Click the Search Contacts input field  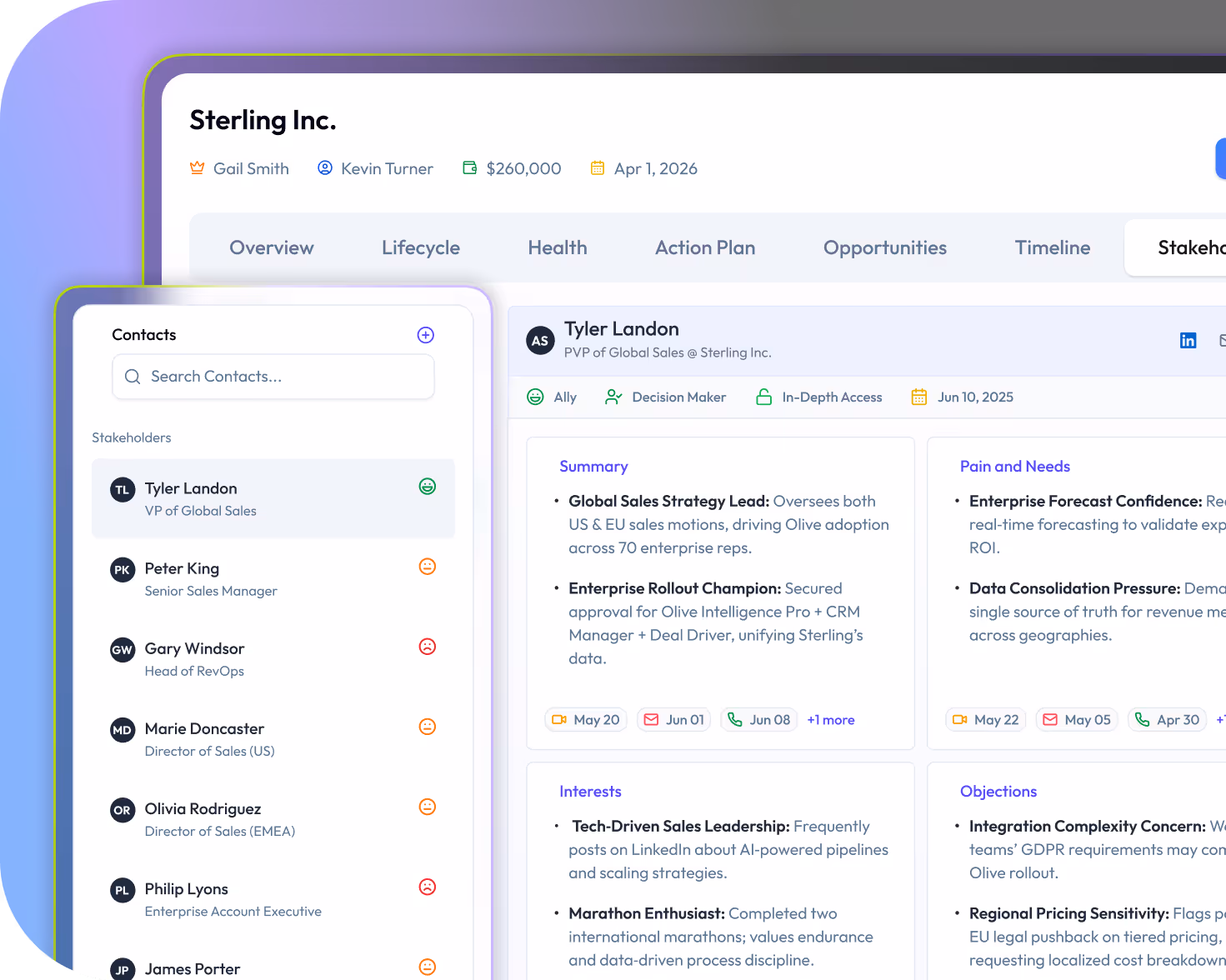(273, 377)
